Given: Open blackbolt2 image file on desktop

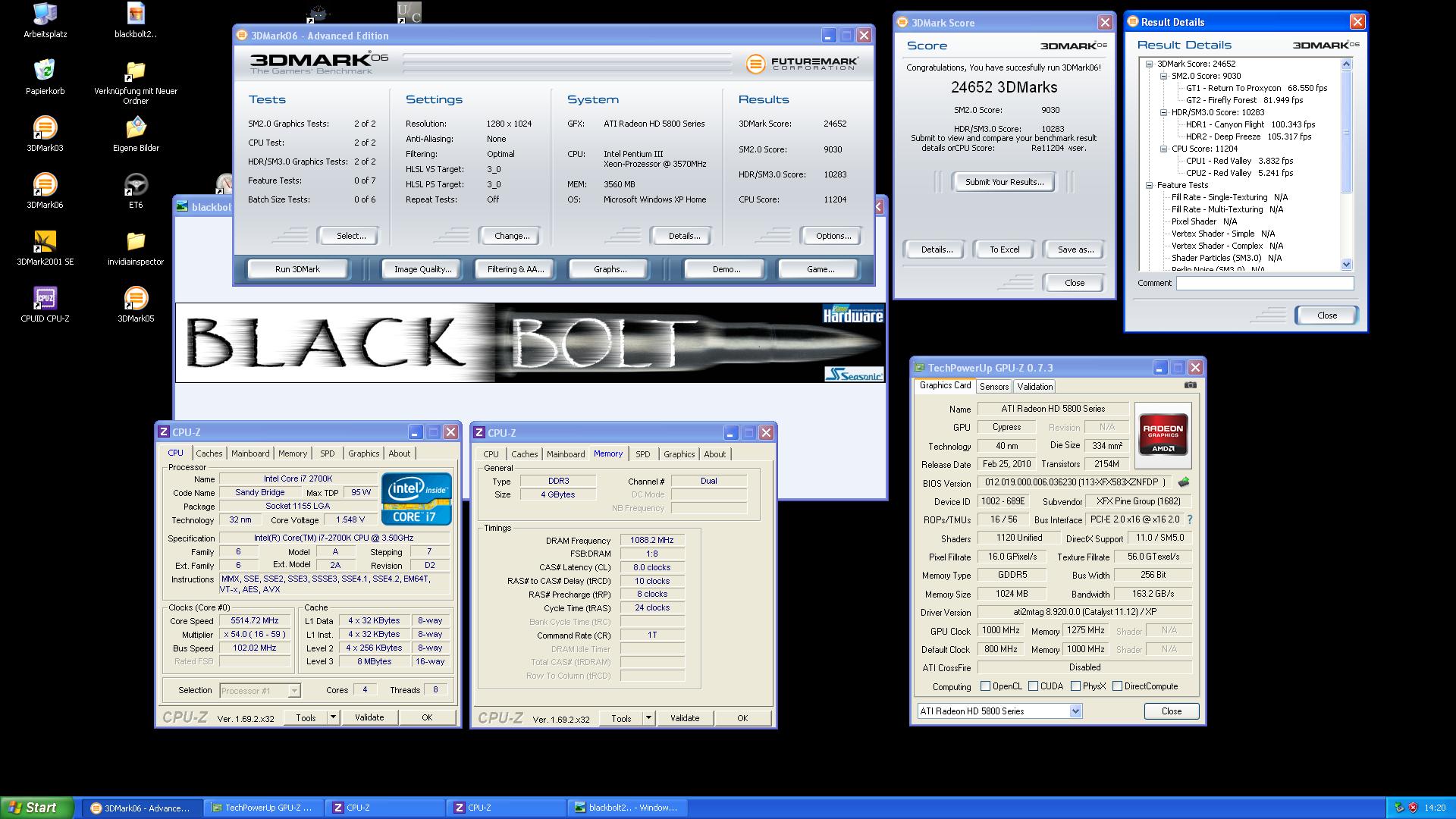Looking at the screenshot, I should pos(136,21).
